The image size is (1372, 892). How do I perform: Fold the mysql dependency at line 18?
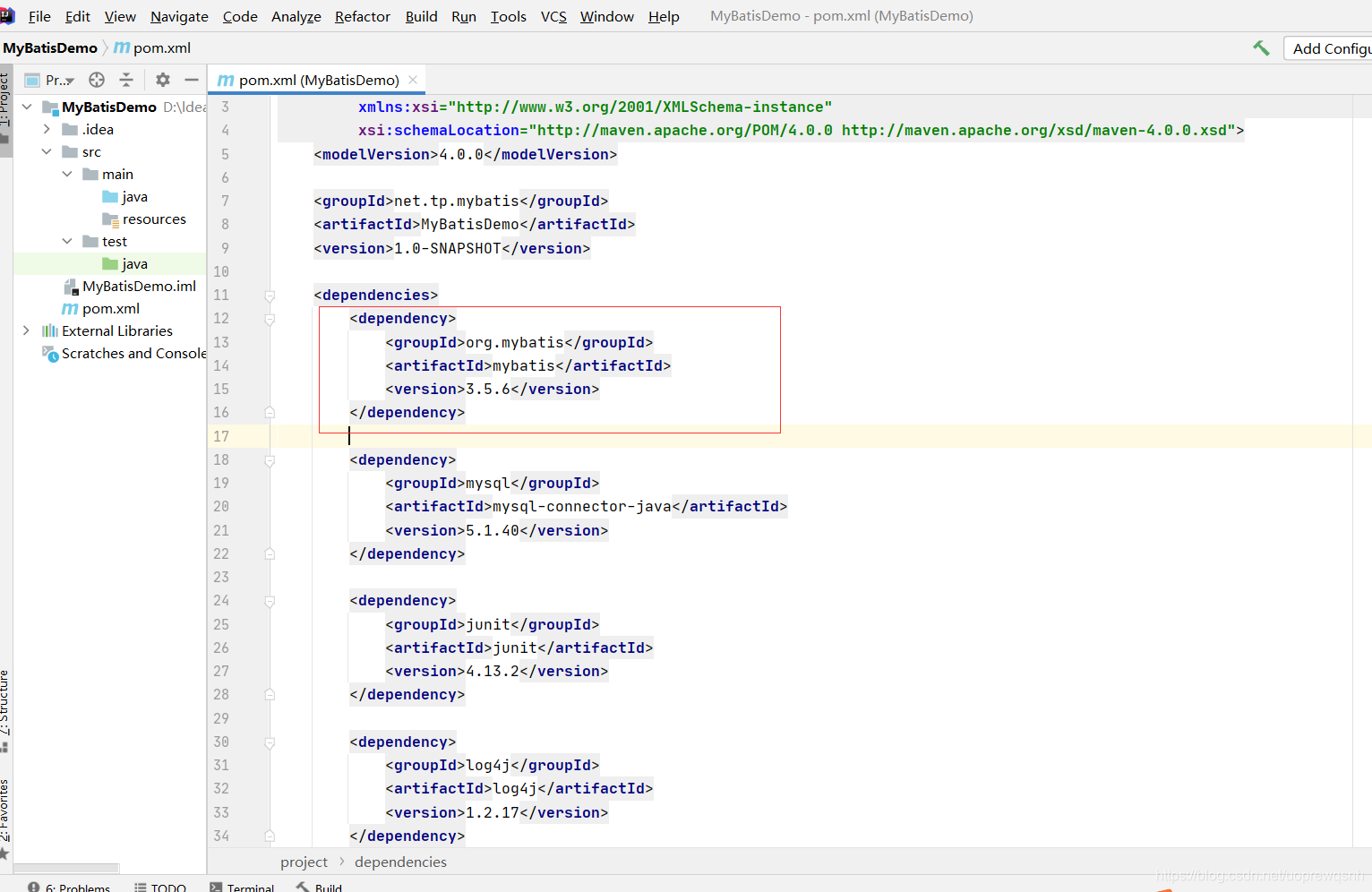[x=270, y=460]
